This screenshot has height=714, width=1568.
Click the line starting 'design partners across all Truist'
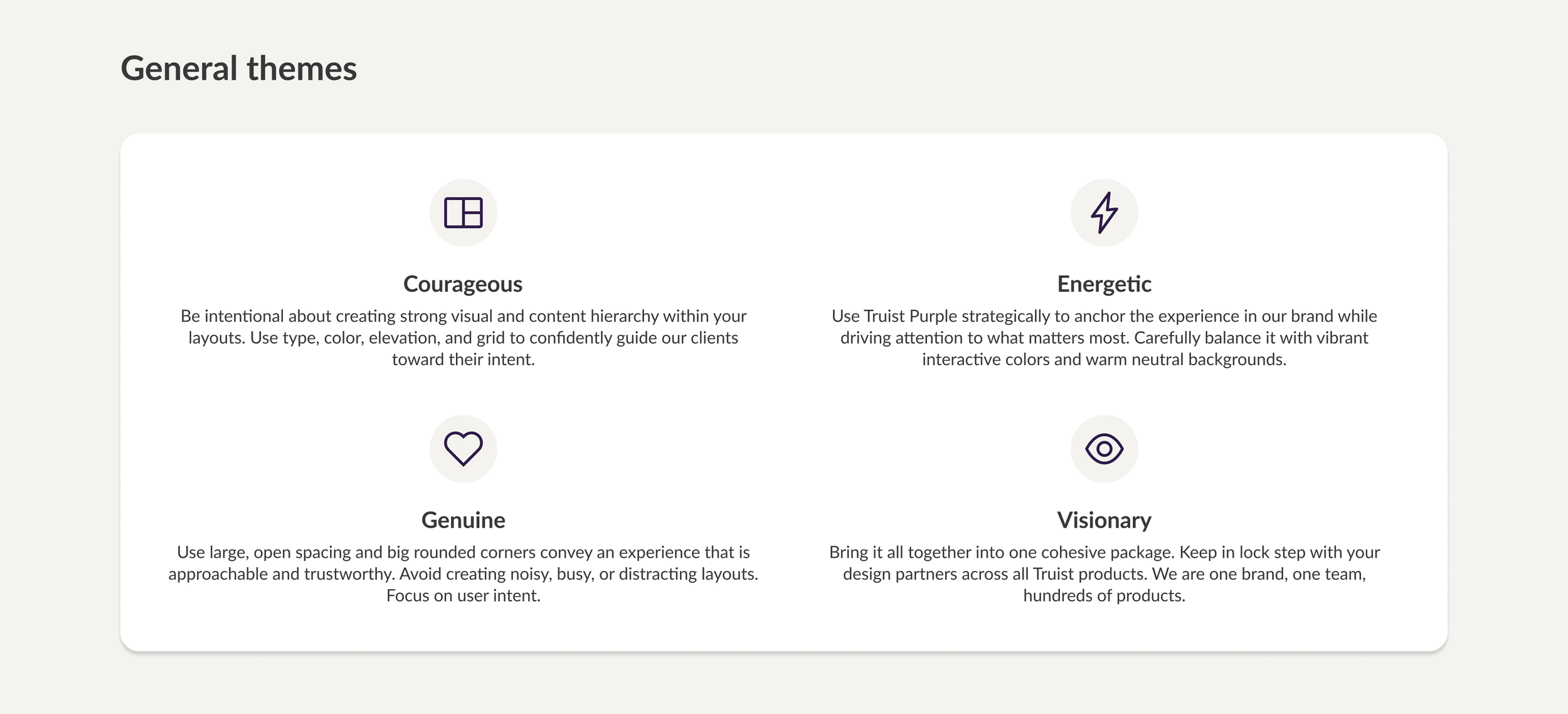point(1104,574)
